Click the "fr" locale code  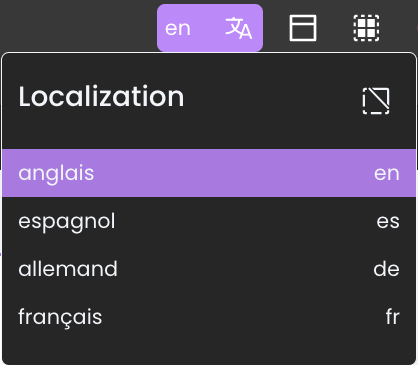tap(392, 317)
